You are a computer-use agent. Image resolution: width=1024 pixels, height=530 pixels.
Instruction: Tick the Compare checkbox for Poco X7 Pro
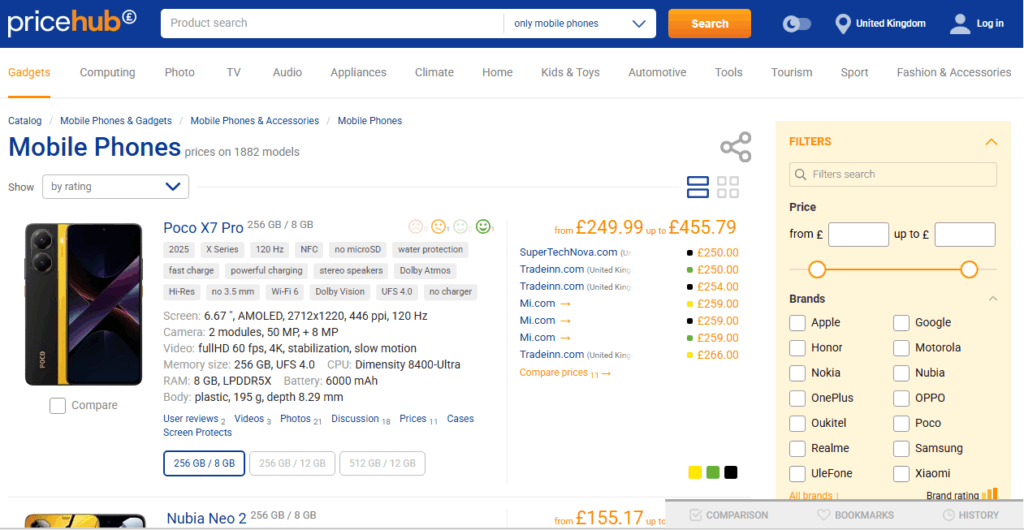[57, 406]
